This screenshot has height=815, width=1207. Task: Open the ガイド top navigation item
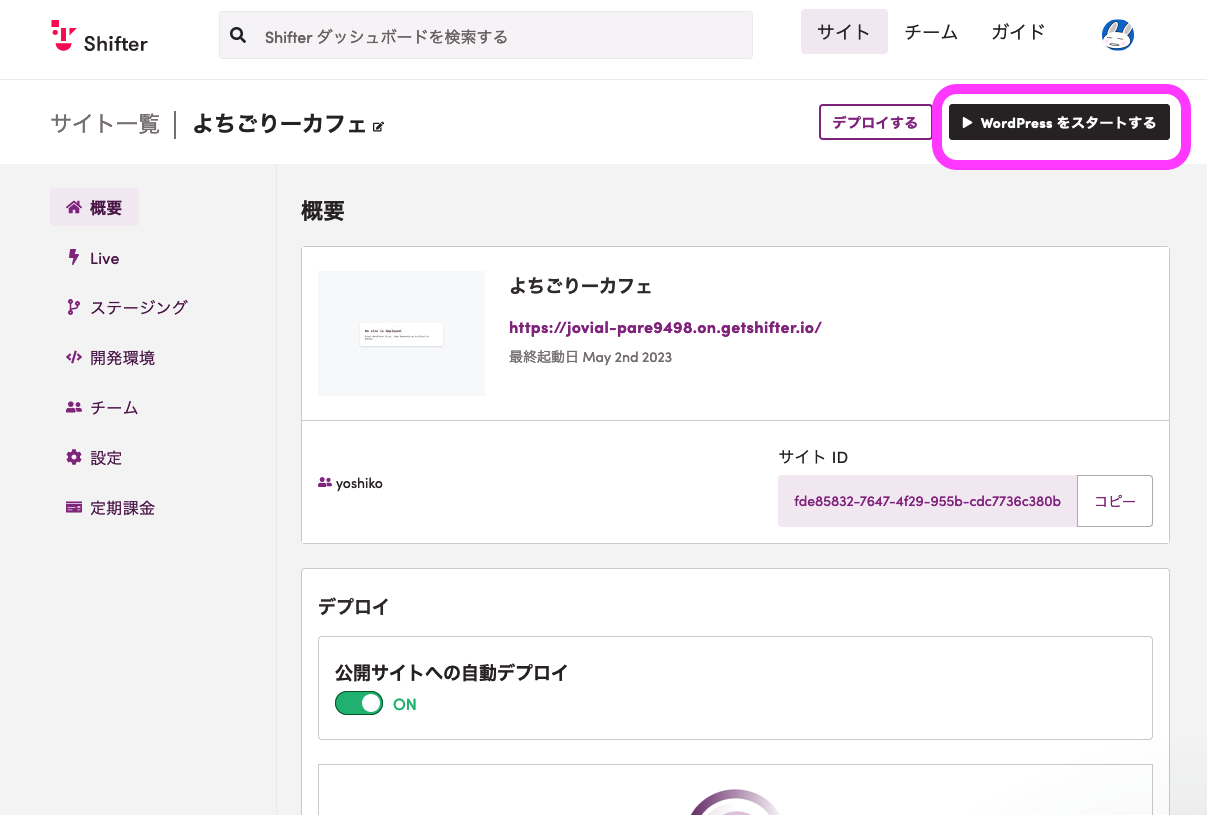coord(1018,32)
